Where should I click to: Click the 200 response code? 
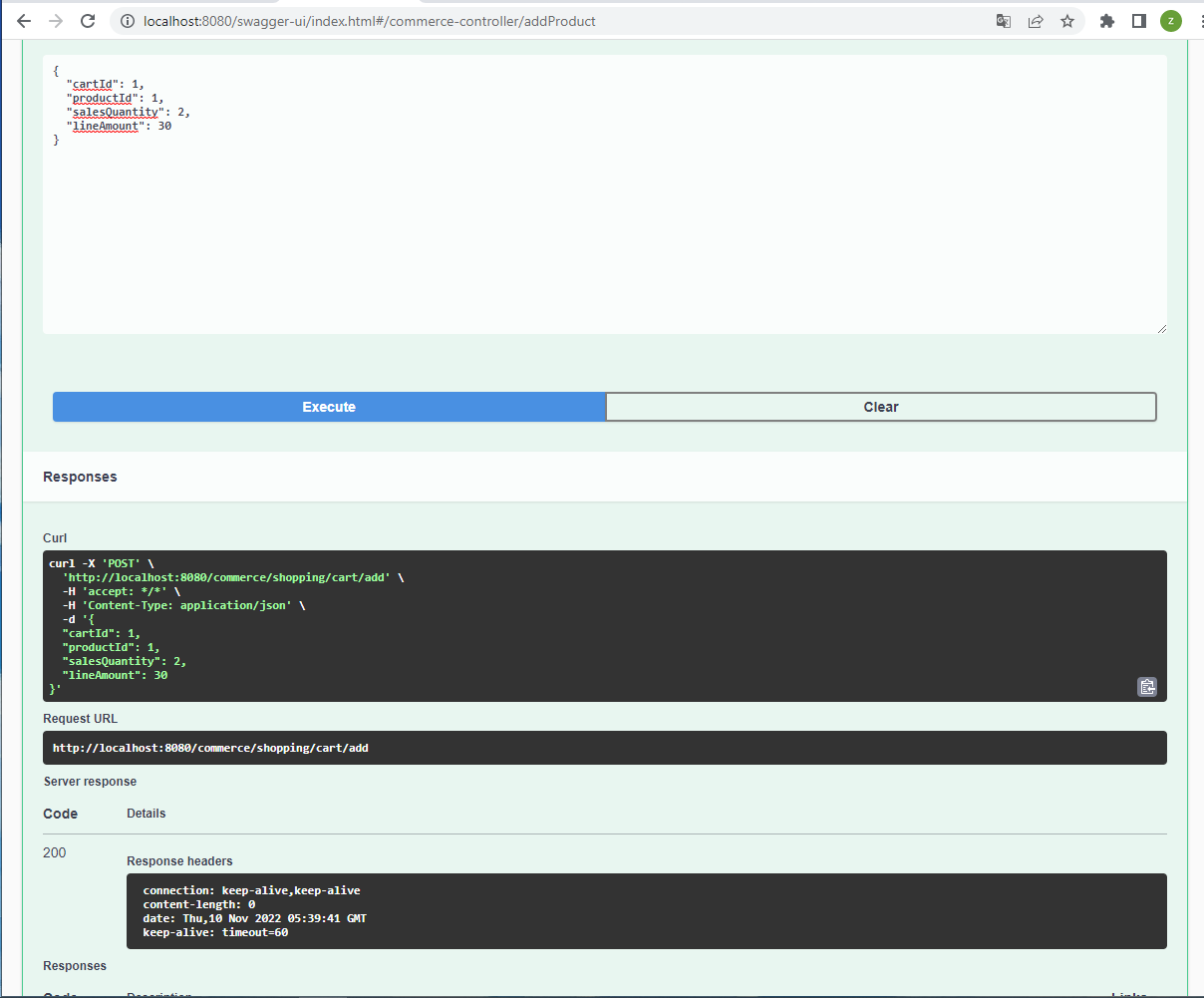[55, 852]
